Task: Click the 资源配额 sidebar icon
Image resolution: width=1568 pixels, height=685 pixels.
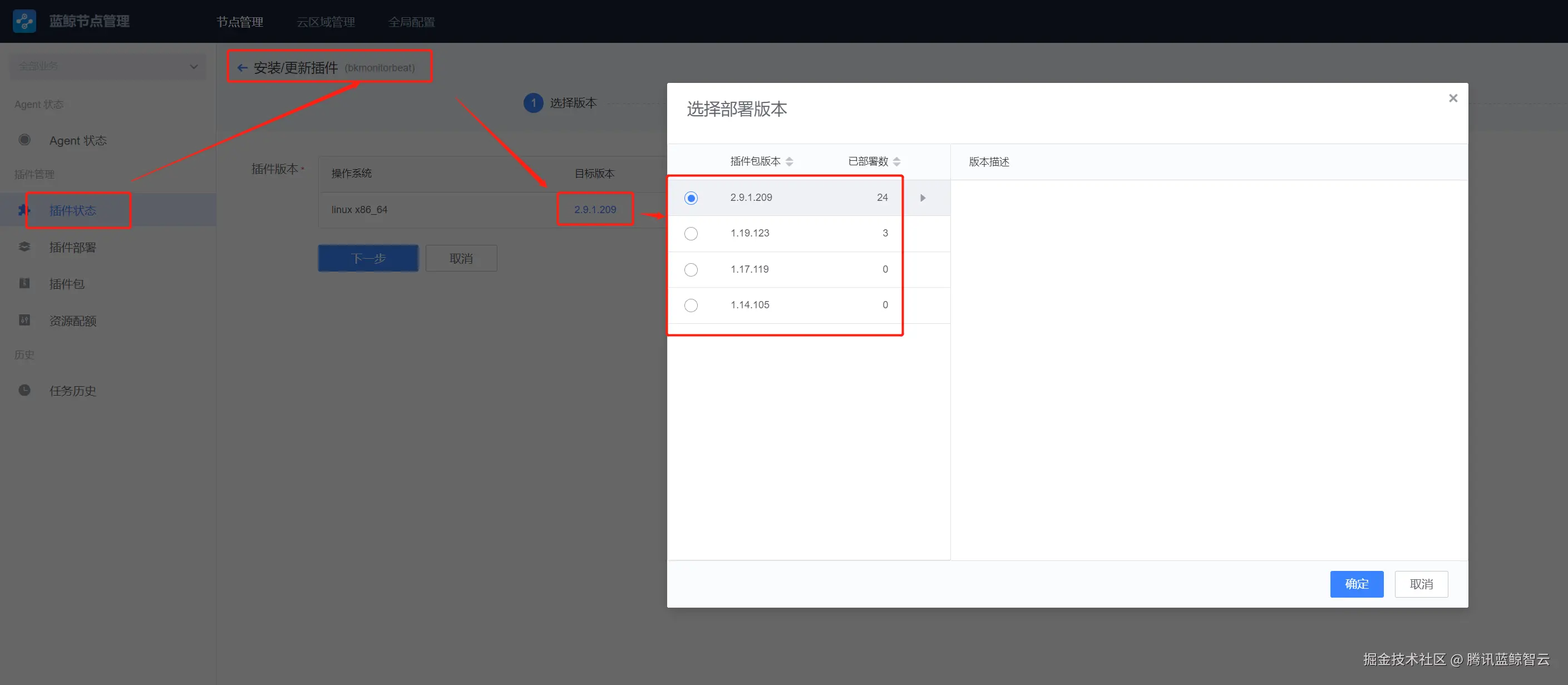Action: pos(24,321)
